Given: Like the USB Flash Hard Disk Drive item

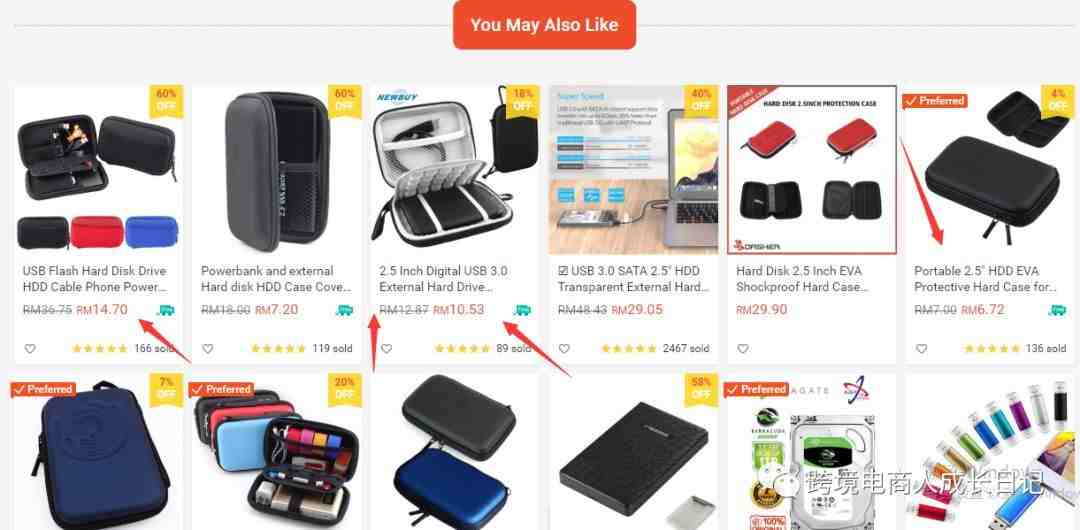Looking at the screenshot, I should pyautogui.click(x=30, y=349).
